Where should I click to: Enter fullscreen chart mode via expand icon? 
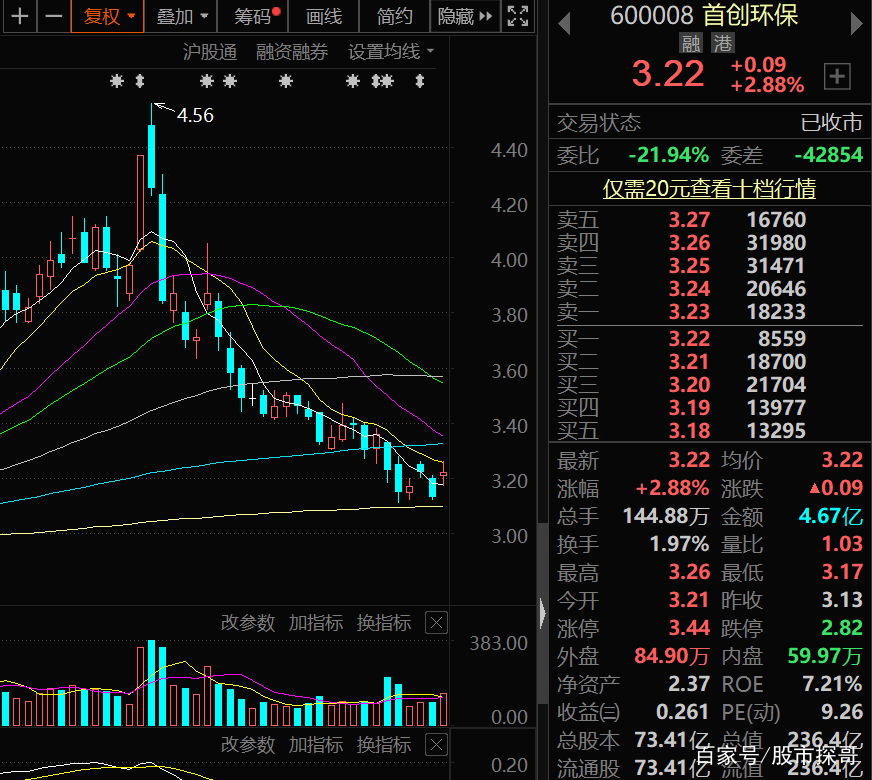[x=517, y=16]
